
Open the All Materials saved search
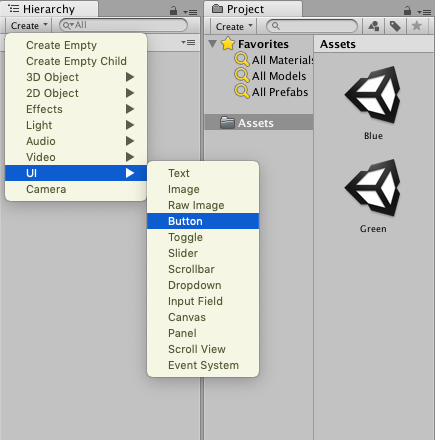click(x=274, y=60)
